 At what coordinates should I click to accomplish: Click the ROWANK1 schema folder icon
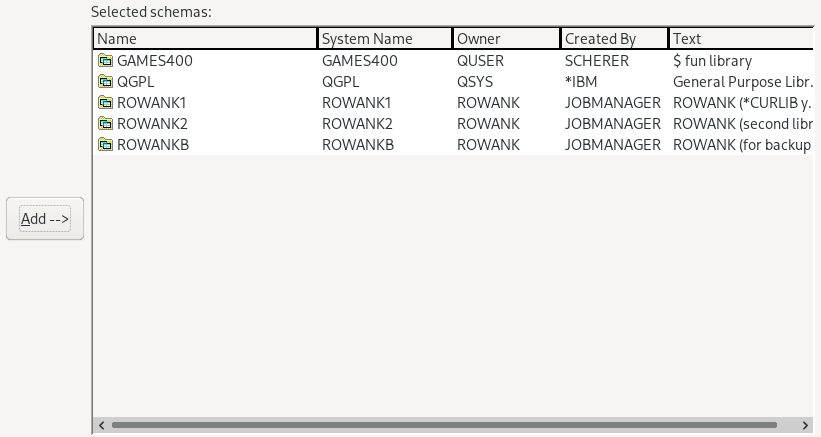pyautogui.click(x=105, y=103)
